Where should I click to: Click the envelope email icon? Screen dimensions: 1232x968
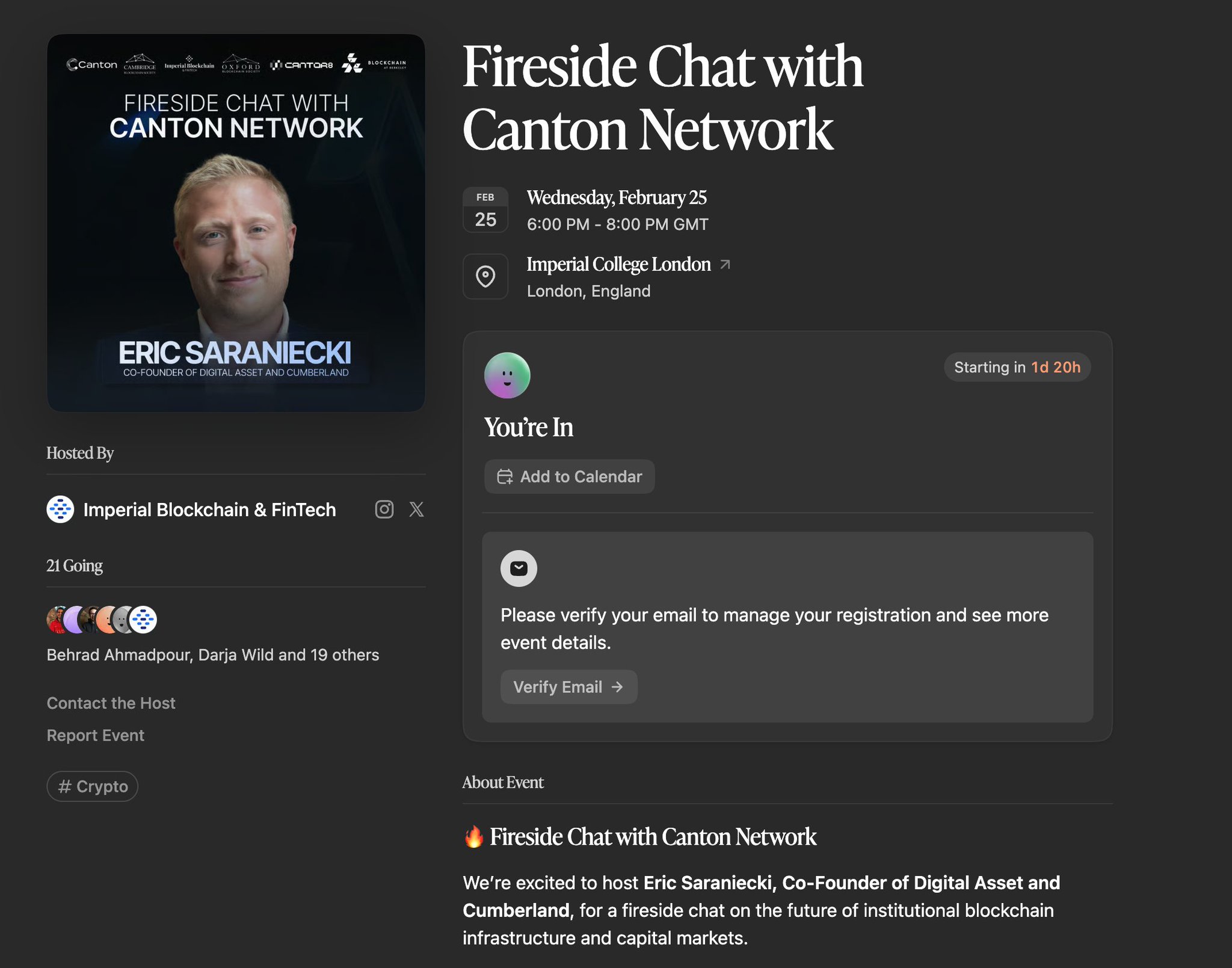pos(519,569)
